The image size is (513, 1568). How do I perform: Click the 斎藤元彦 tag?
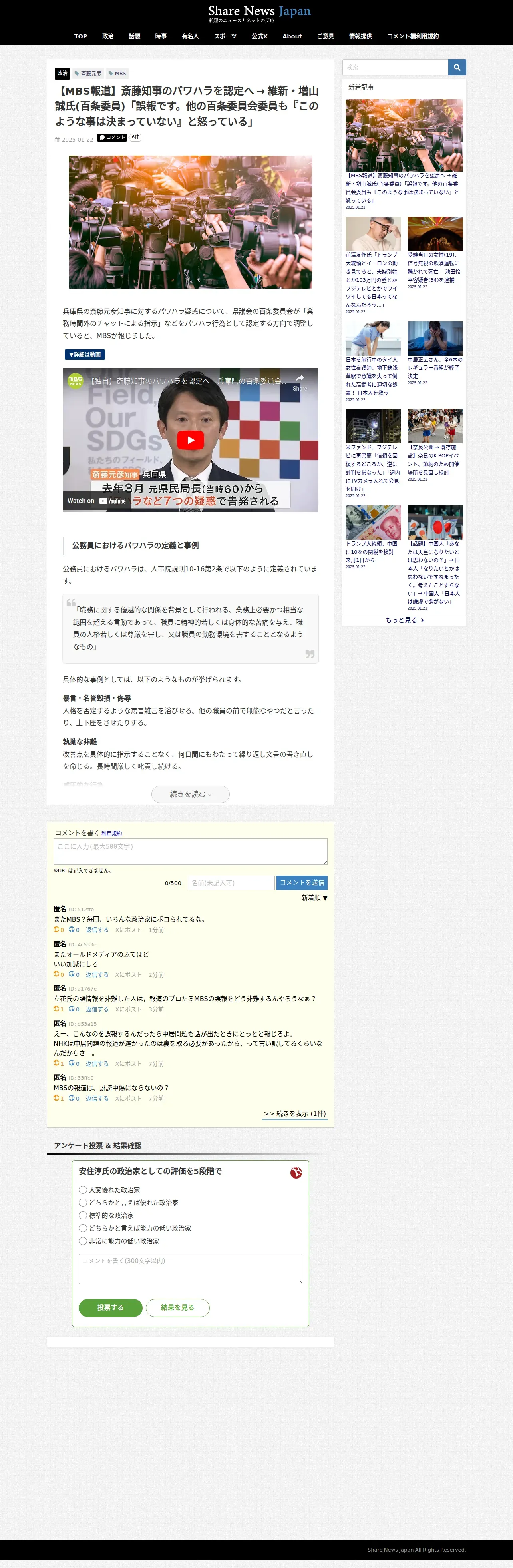(x=88, y=73)
